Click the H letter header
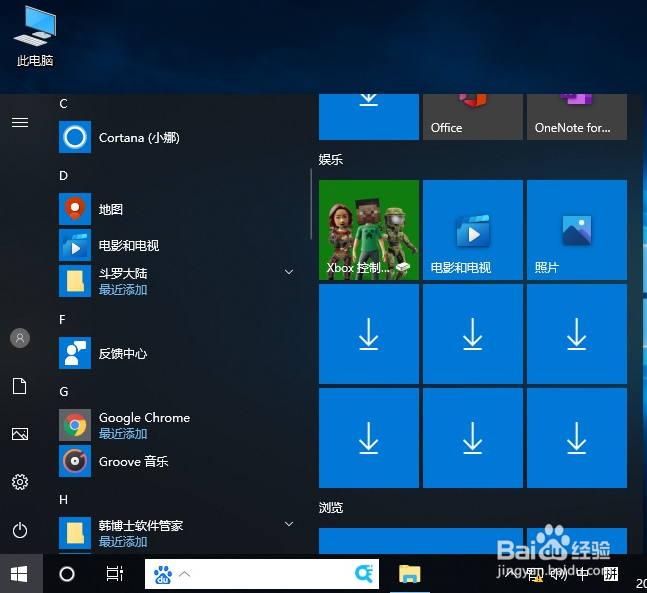 coord(63,500)
